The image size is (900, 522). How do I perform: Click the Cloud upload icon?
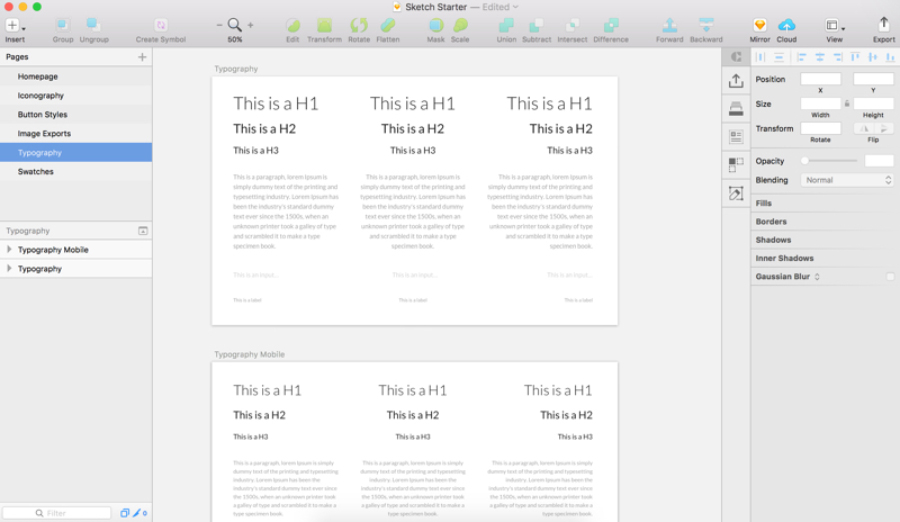point(787,25)
